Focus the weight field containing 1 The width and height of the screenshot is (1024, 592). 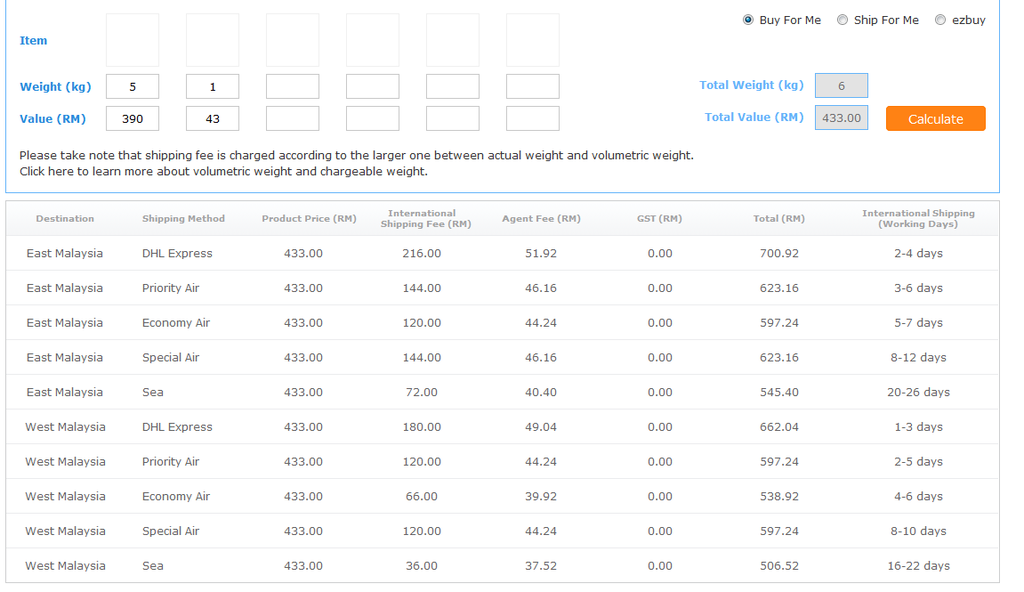212,87
